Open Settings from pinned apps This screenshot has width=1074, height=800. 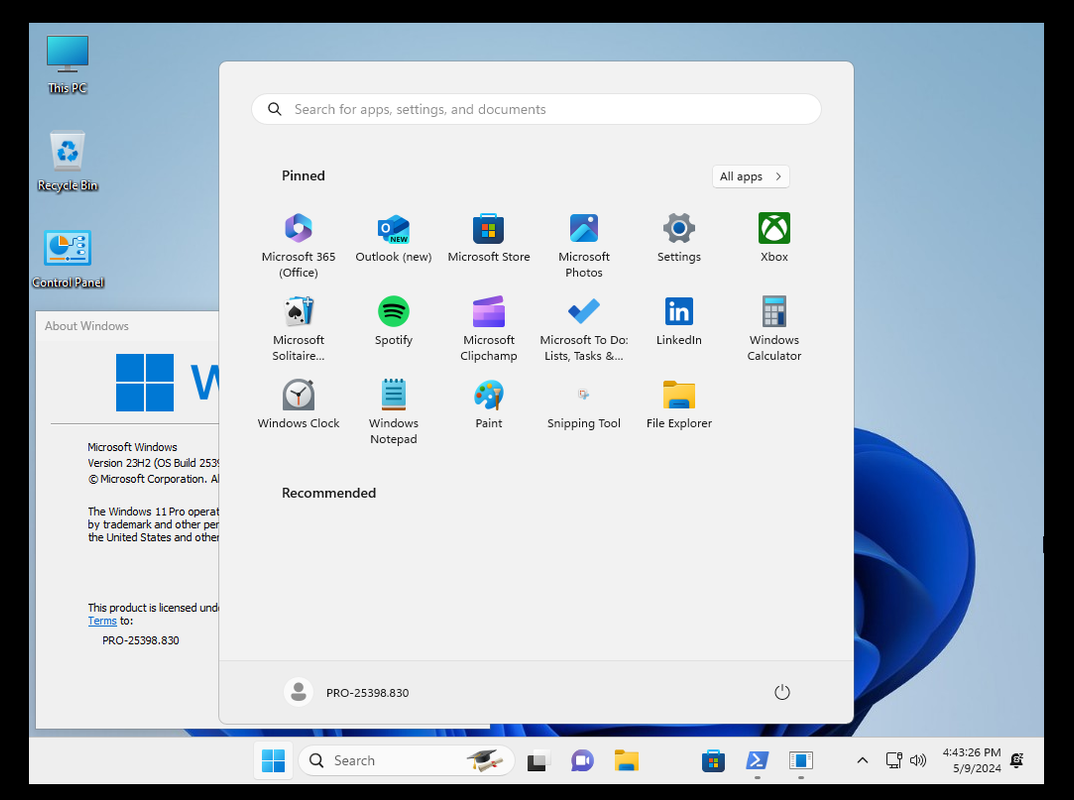click(679, 238)
